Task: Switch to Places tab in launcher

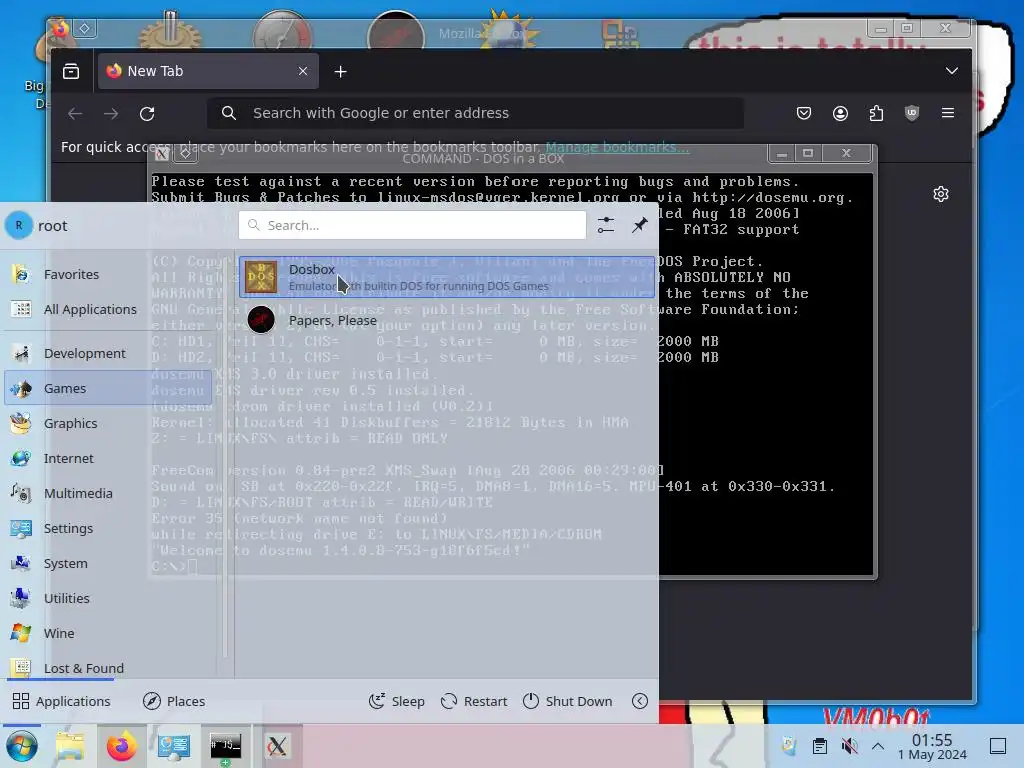Action: [174, 701]
